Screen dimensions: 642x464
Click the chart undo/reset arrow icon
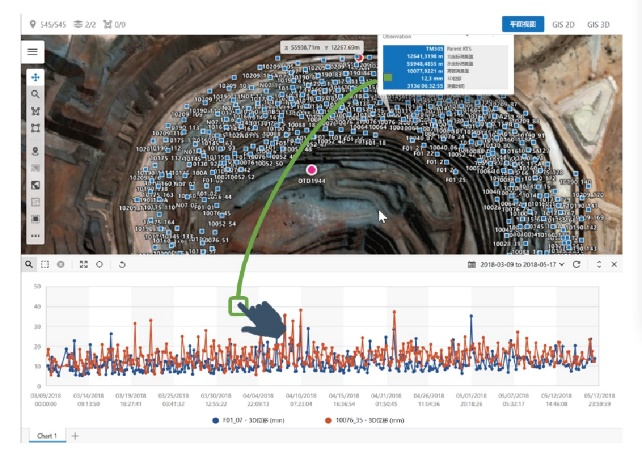click(x=122, y=265)
